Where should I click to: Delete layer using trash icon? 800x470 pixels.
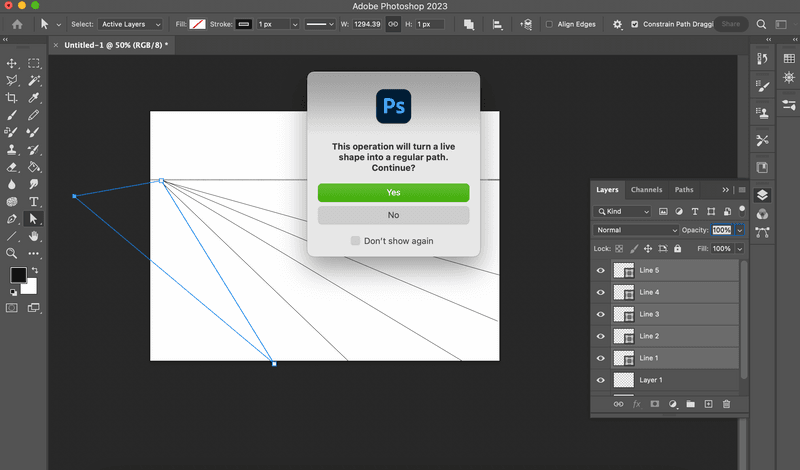tap(727, 404)
